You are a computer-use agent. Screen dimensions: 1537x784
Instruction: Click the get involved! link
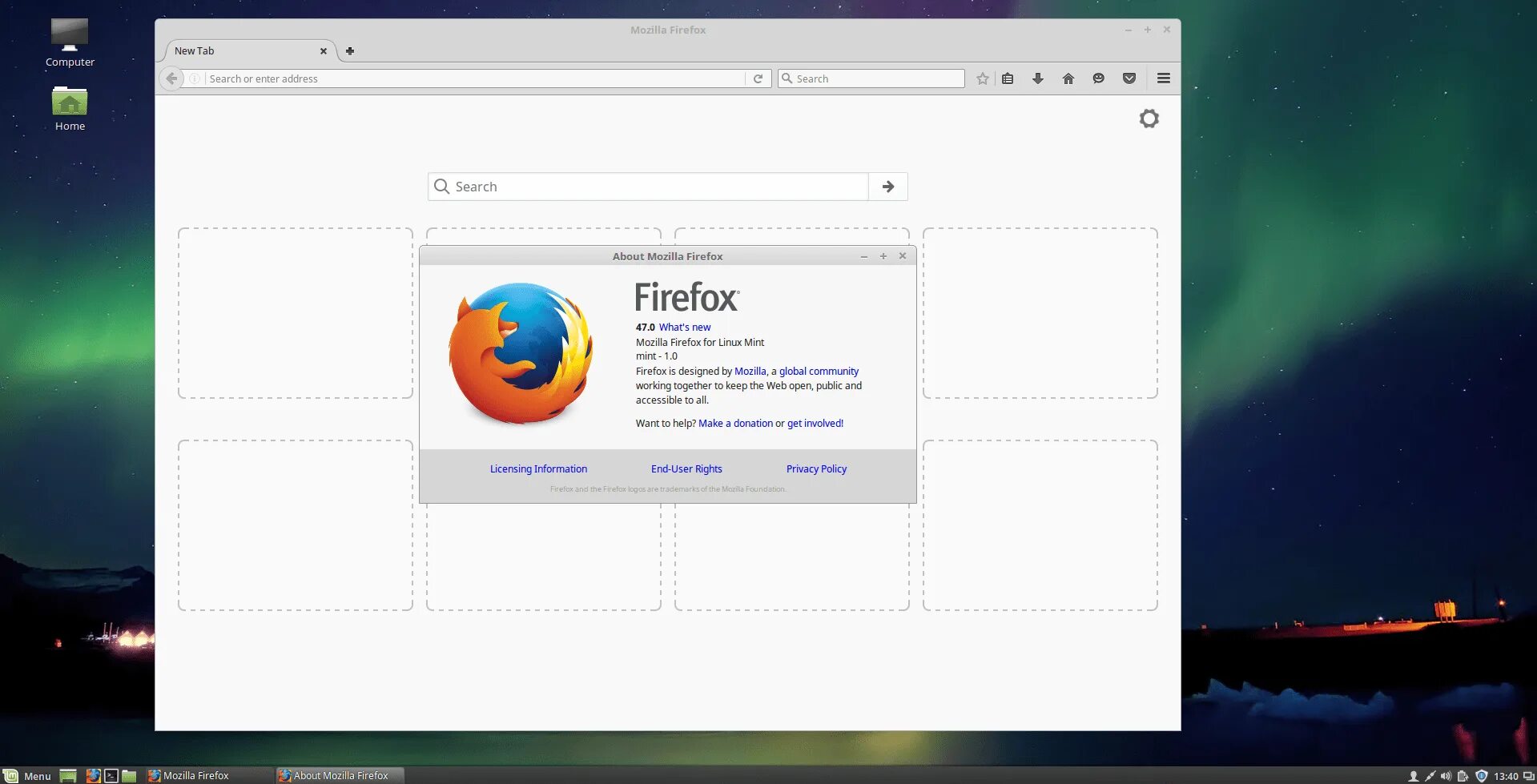[x=815, y=423]
